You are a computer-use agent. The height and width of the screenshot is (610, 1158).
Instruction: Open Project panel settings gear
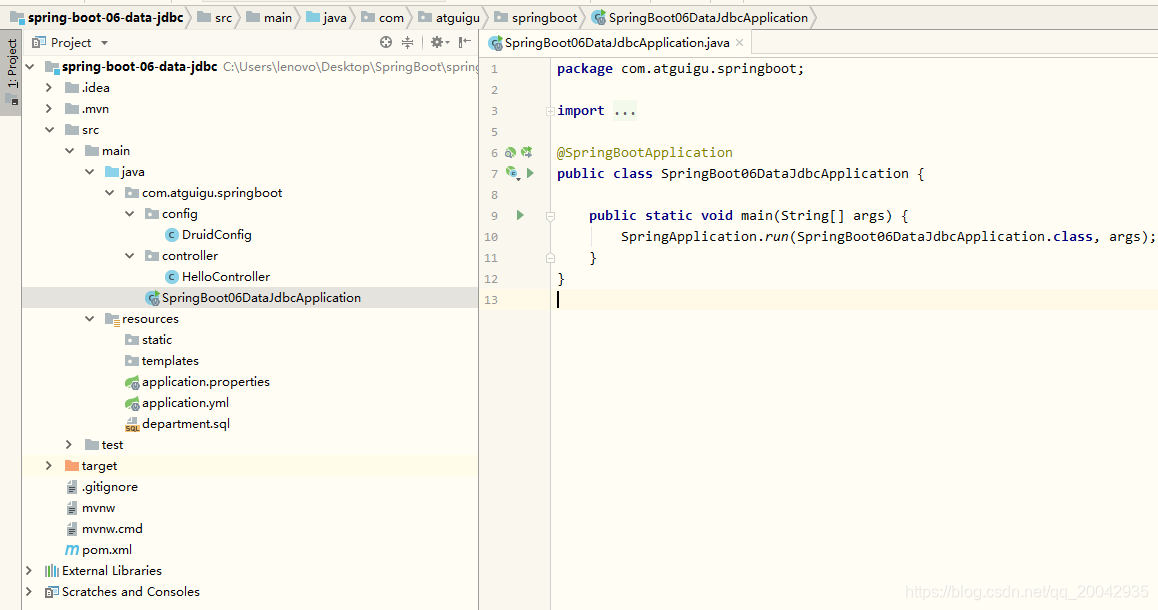point(436,42)
